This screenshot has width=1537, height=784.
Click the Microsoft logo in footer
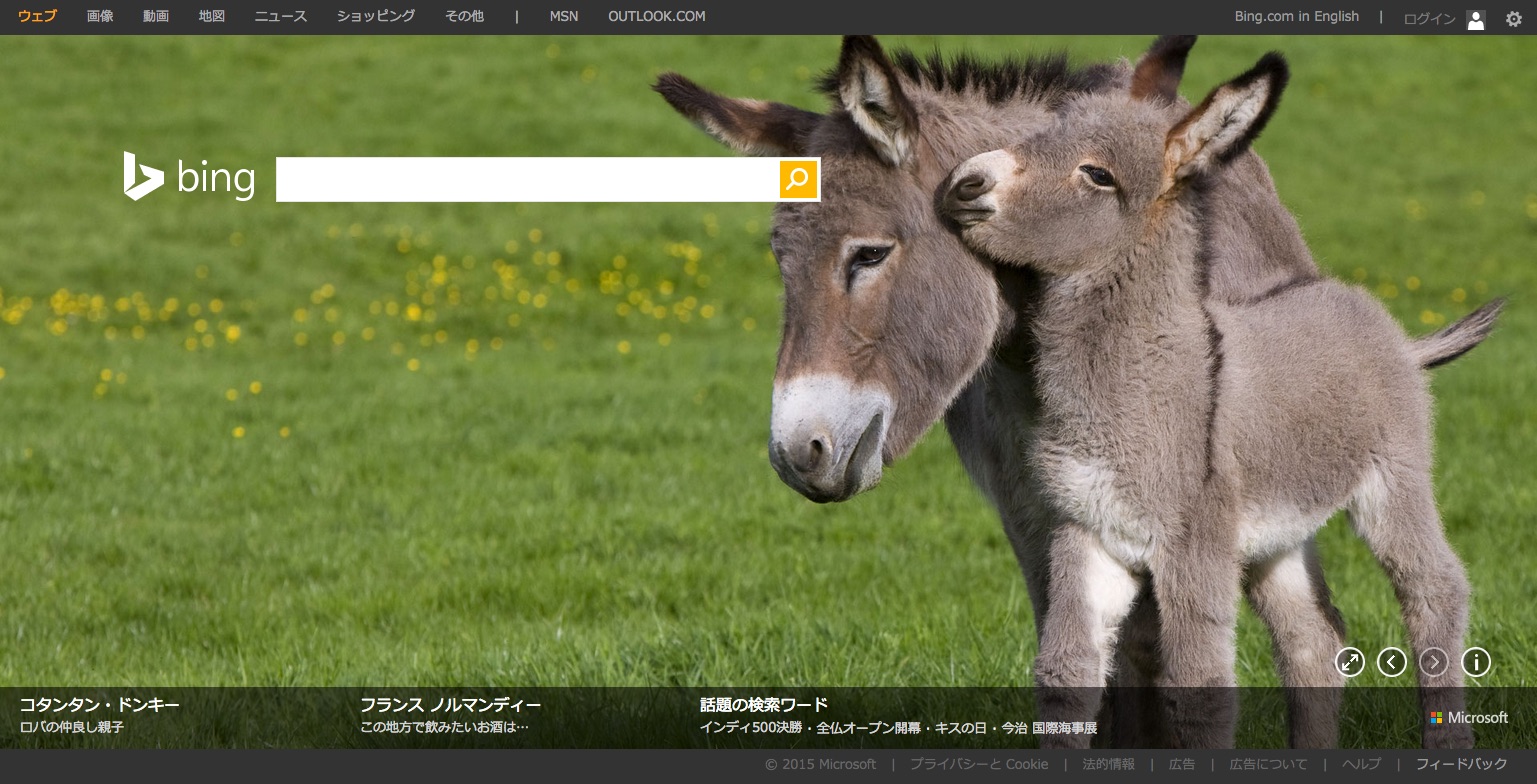pos(1469,717)
